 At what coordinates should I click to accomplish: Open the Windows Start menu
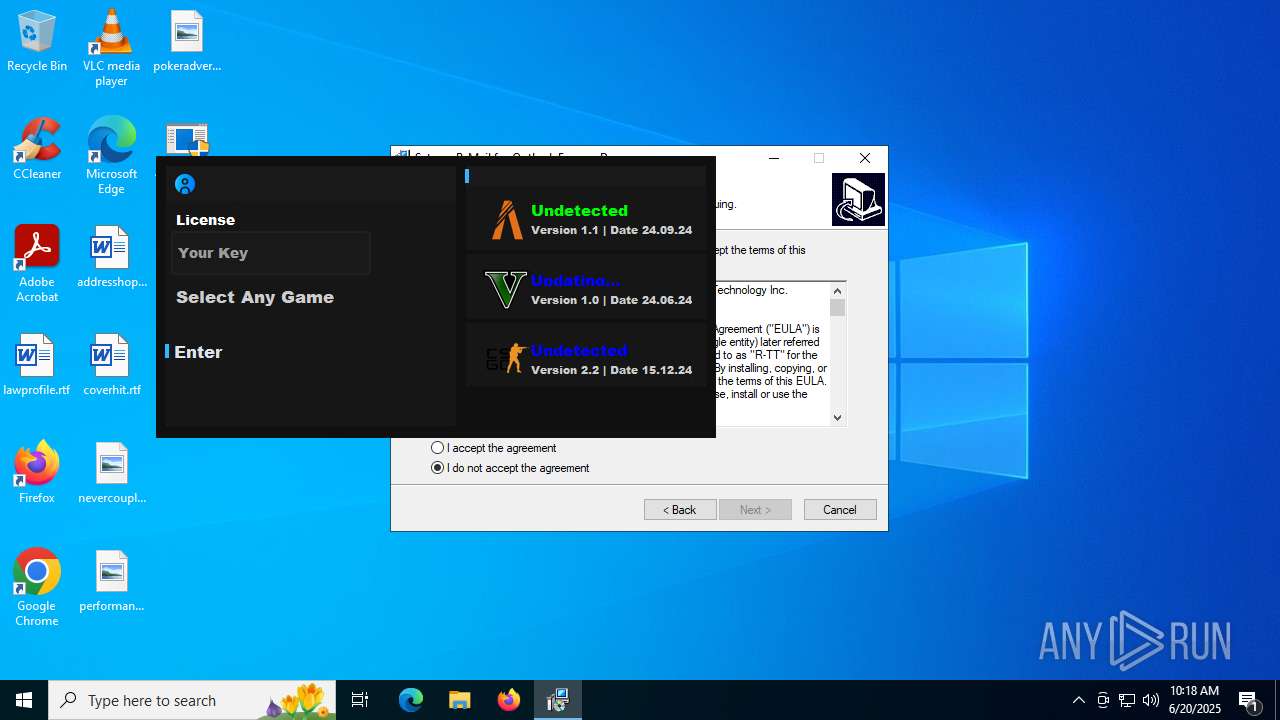(x=24, y=700)
